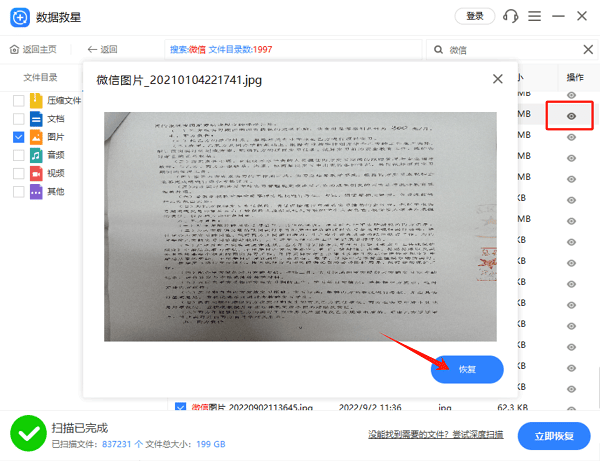Click the 数据救星 app logo

pyautogui.click(x=18, y=17)
